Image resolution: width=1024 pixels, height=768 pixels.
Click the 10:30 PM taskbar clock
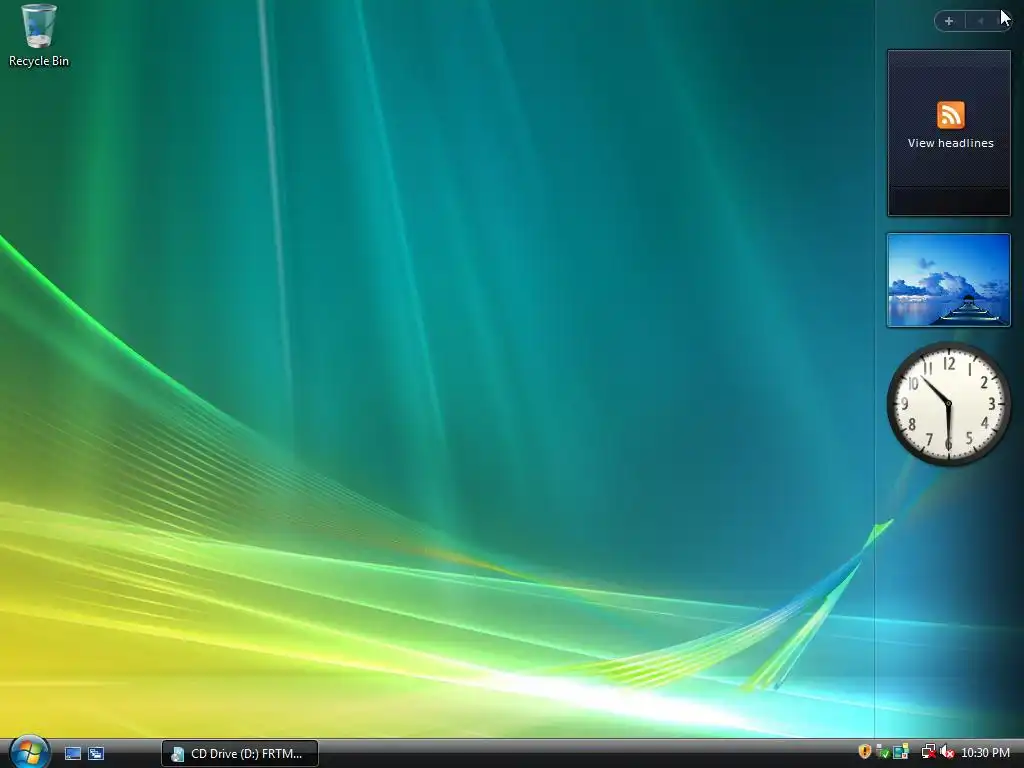[x=985, y=753]
